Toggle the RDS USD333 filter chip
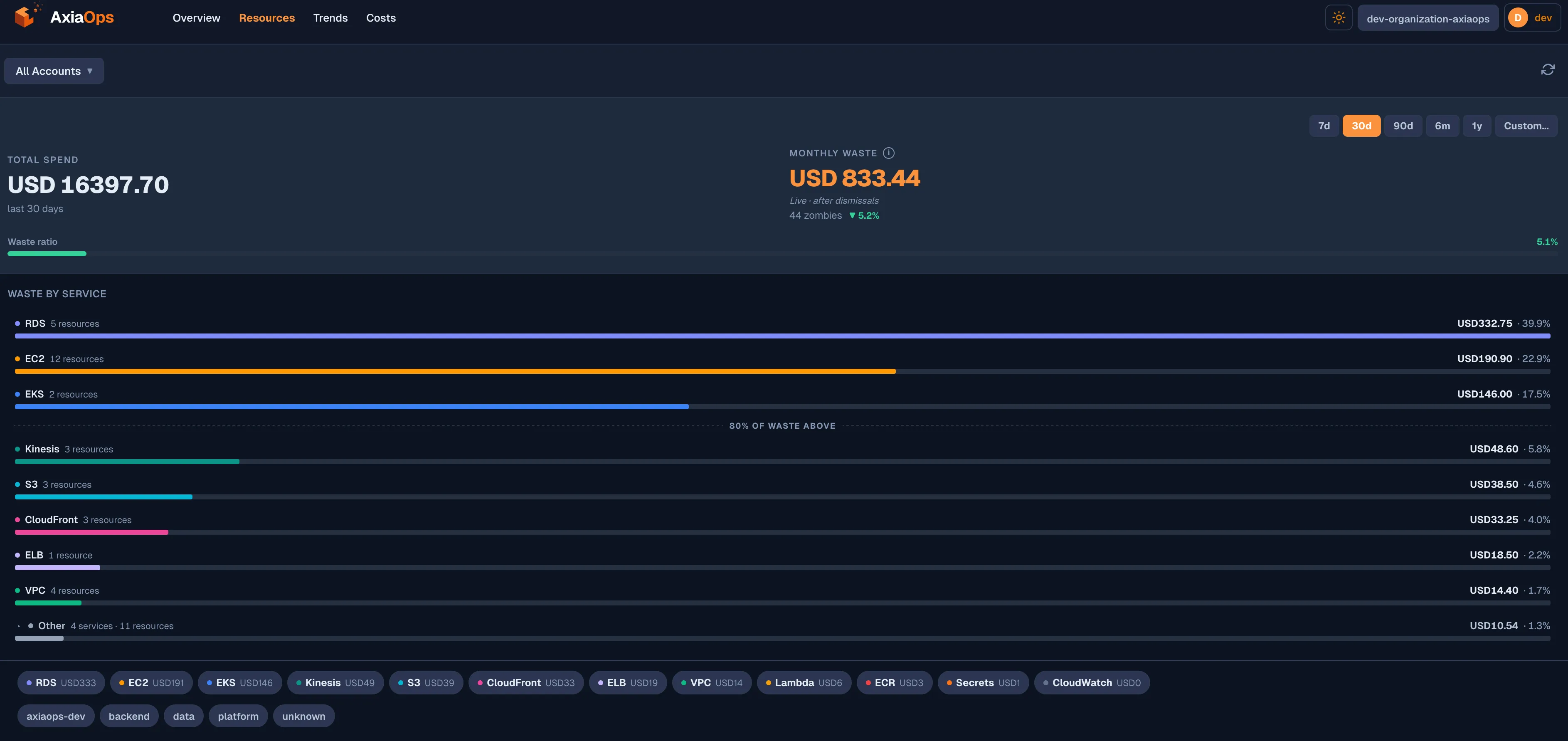The image size is (1568, 741). 61,682
